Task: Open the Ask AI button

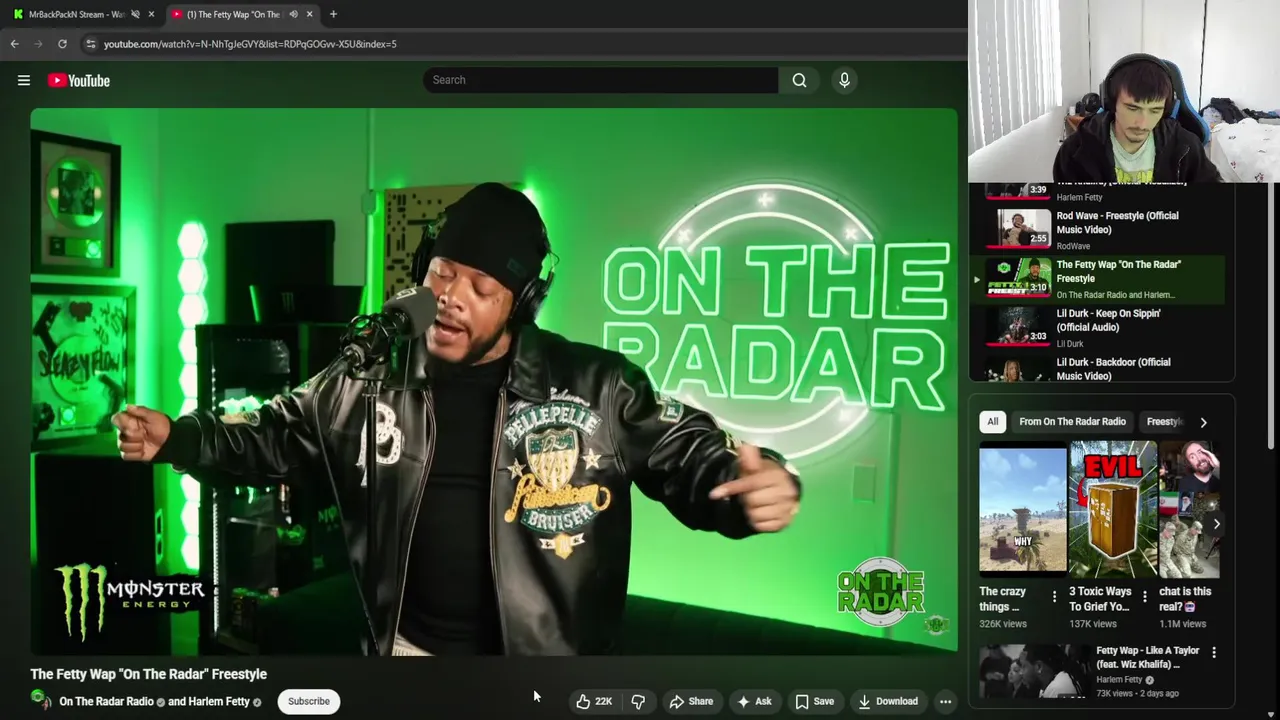Action: point(754,701)
